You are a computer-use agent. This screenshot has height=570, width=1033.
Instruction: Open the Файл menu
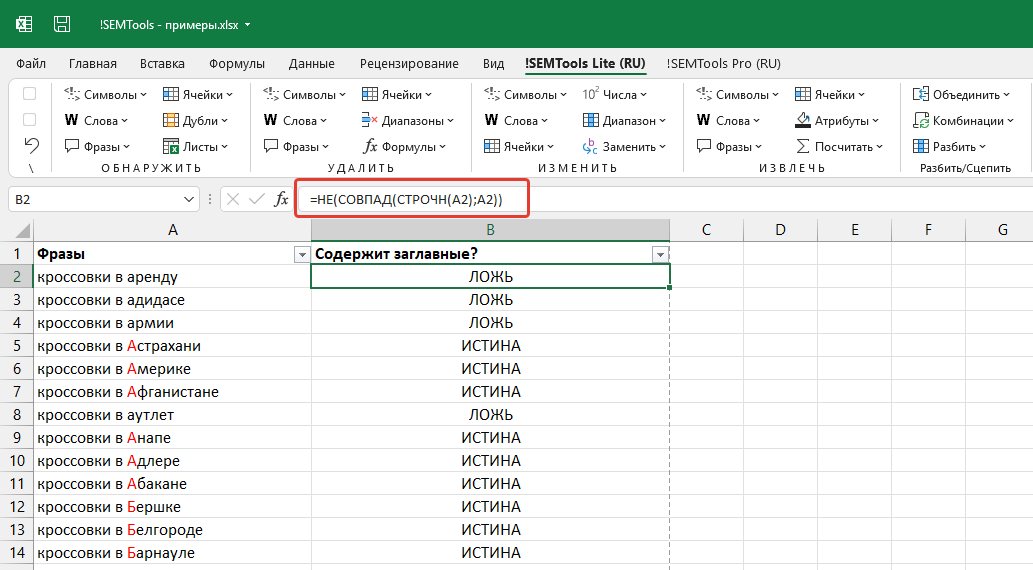31,63
